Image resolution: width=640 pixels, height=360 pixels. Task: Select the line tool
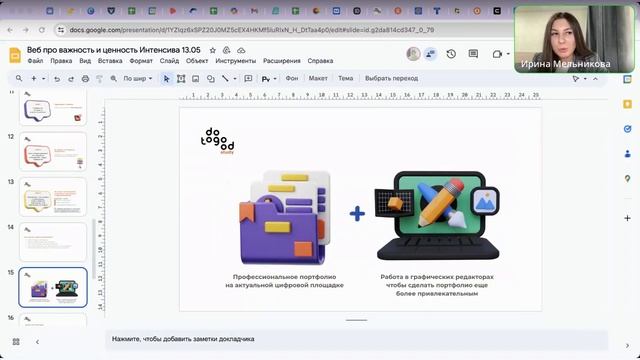tap(225, 78)
